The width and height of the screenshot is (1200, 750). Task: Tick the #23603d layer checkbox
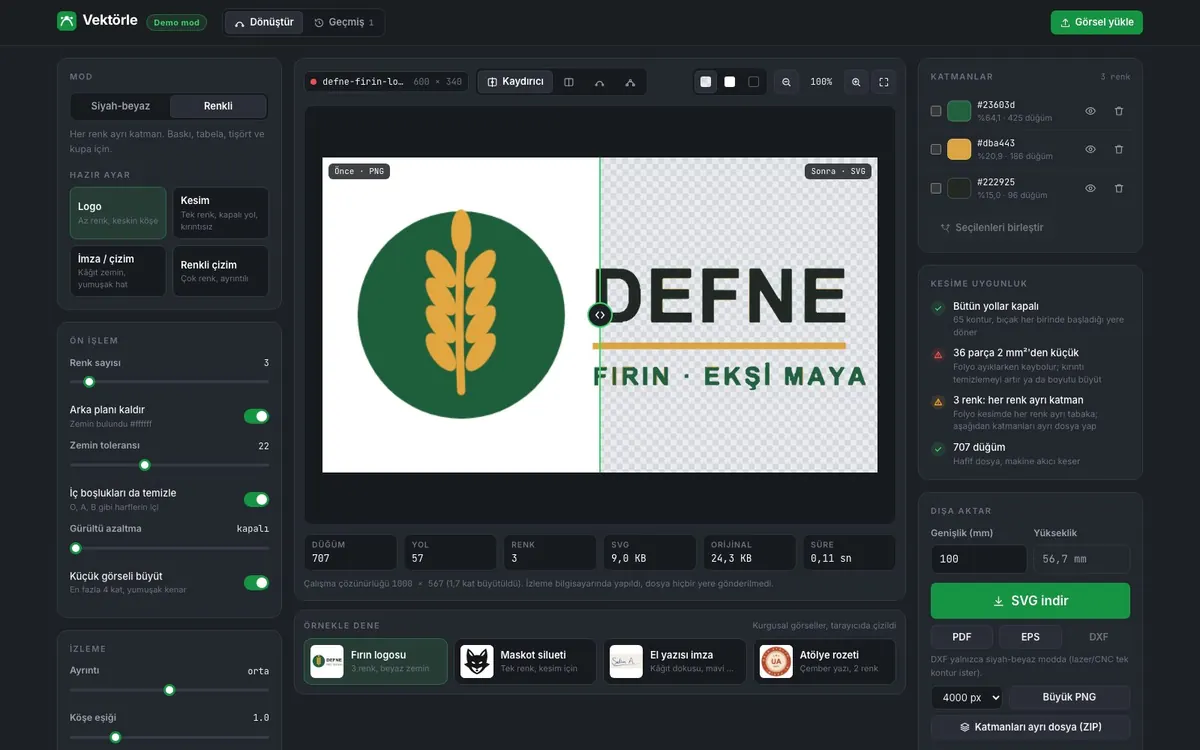(x=936, y=111)
